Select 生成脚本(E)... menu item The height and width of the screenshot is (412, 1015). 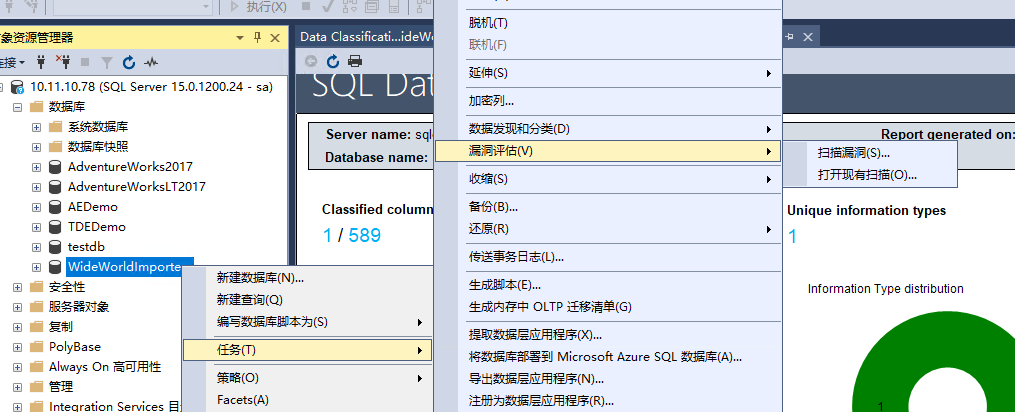[607, 285]
